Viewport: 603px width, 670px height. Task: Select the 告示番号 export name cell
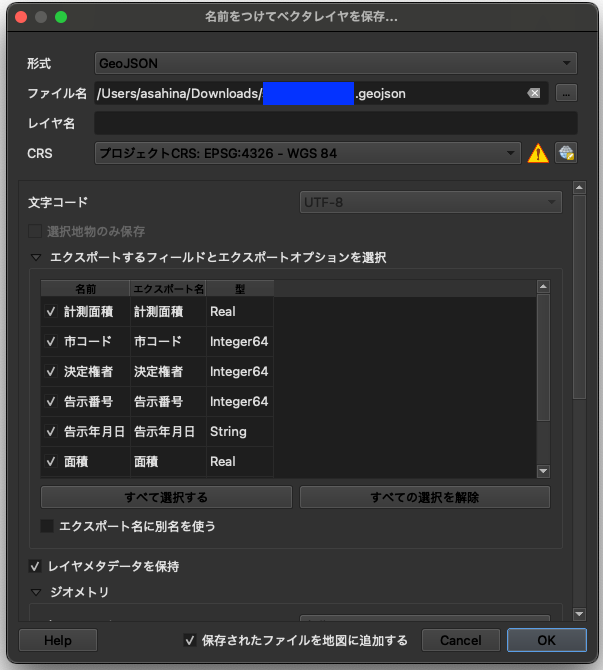[168, 401]
